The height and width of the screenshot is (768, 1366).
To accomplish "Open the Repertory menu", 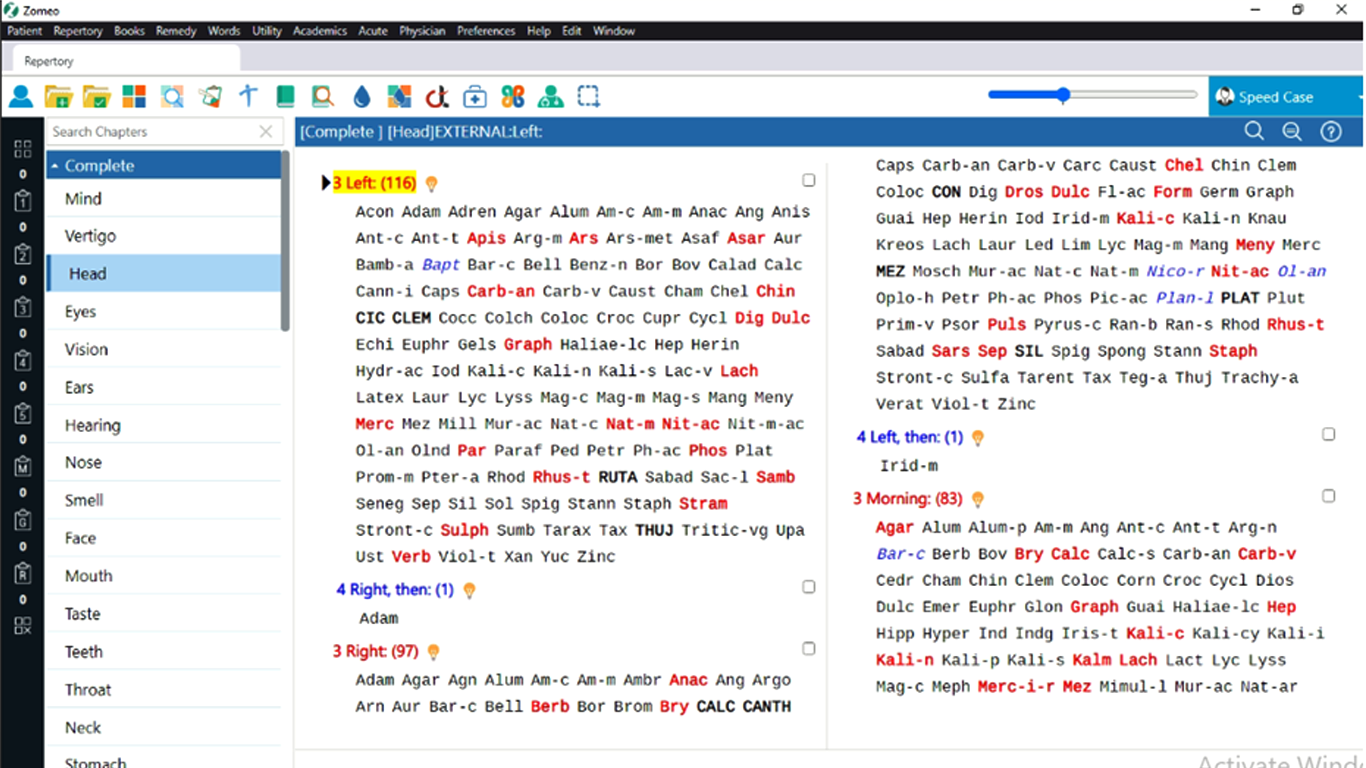I will pyautogui.click(x=78, y=31).
